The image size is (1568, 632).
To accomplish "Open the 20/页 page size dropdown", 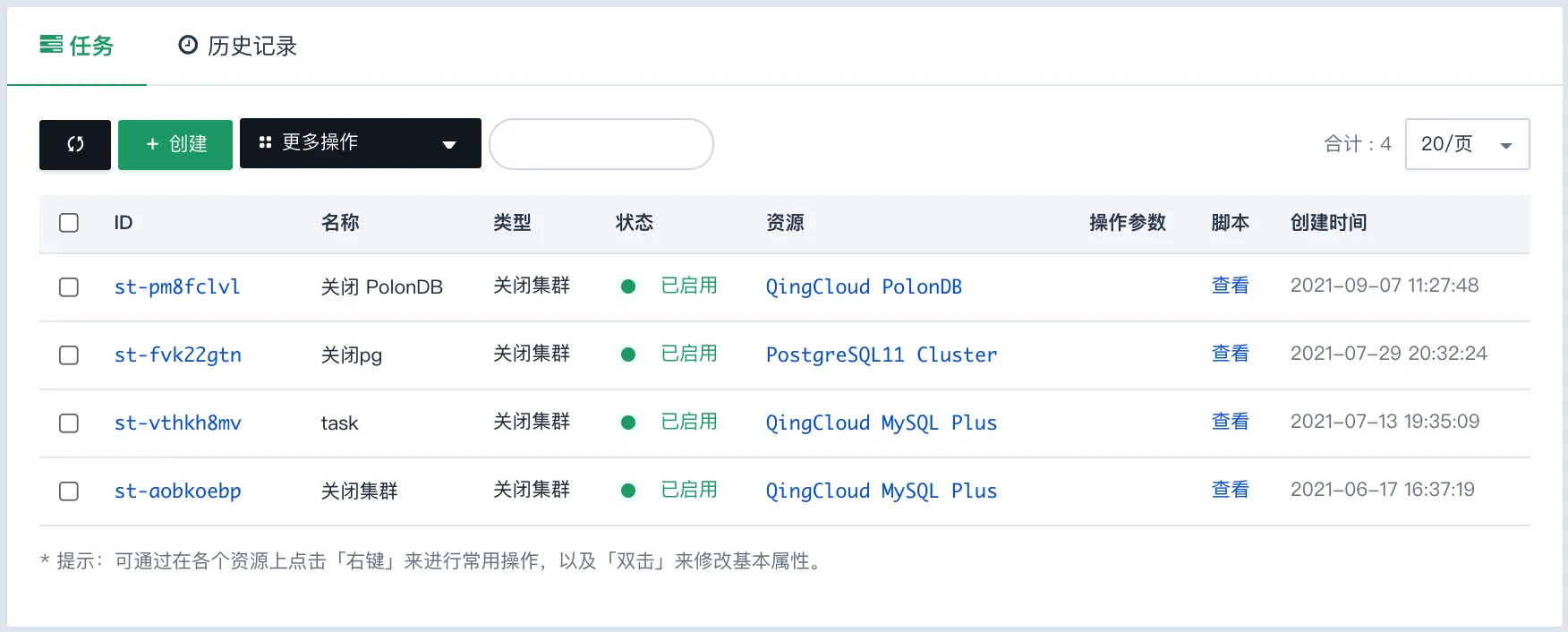I will 1468,144.
